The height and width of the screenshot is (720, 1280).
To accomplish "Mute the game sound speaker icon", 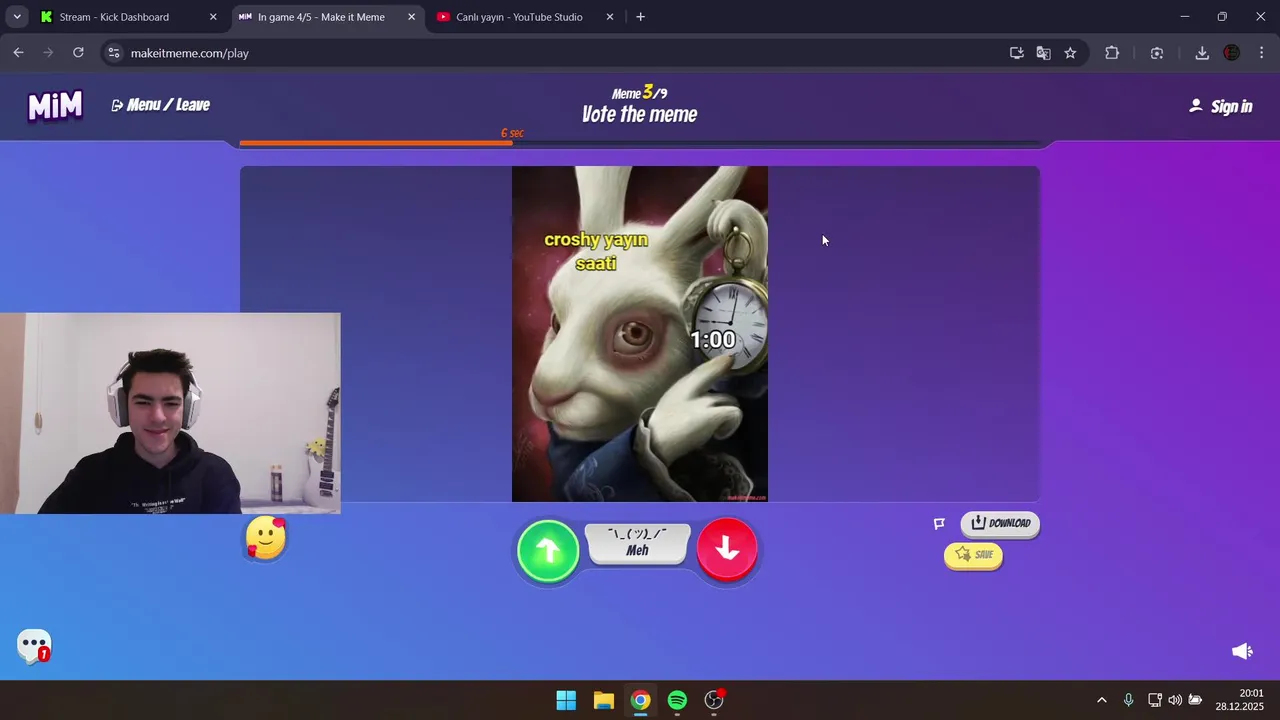I will tap(1242, 651).
